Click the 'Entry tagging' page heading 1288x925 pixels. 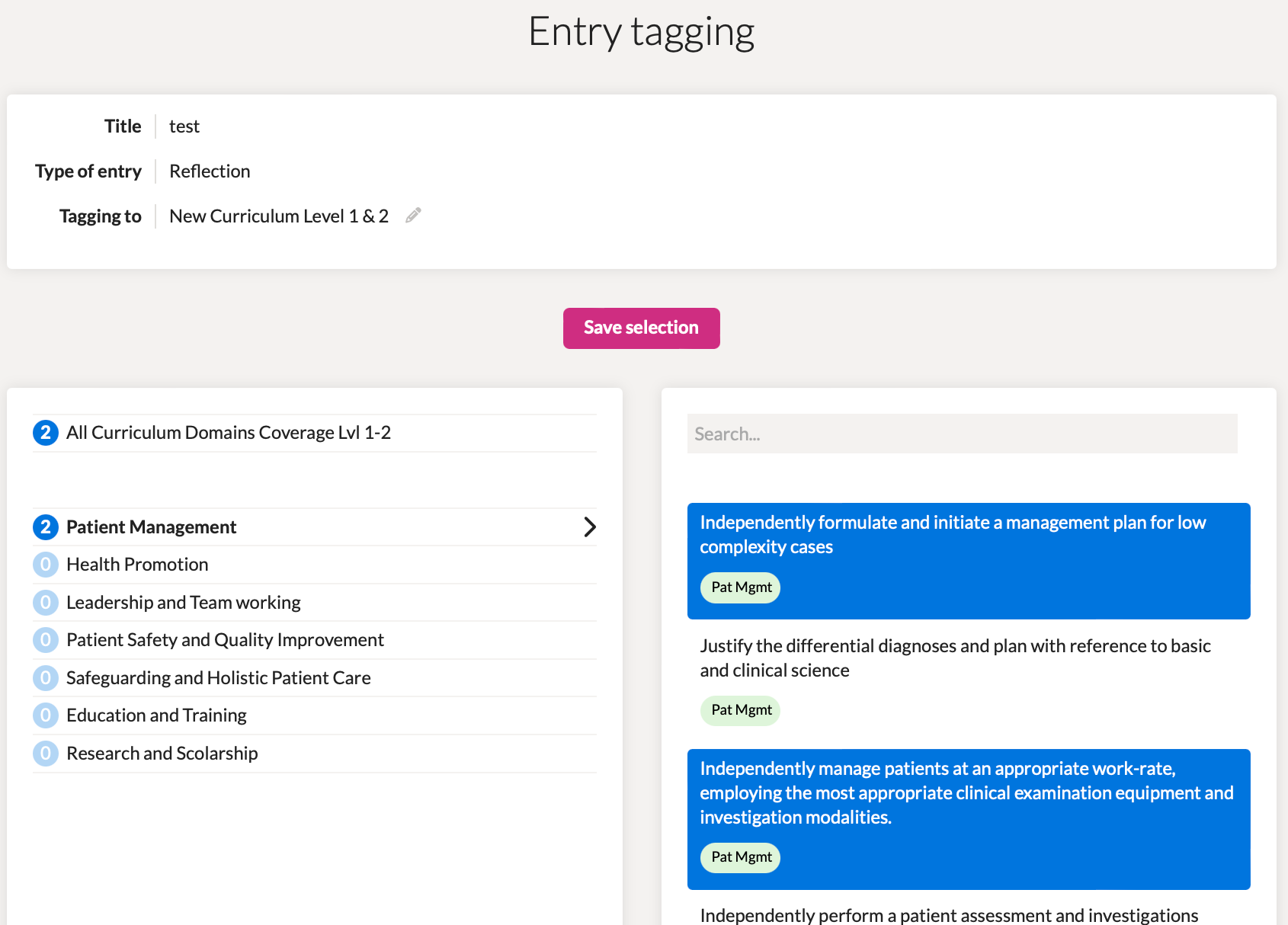pos(642,32)
